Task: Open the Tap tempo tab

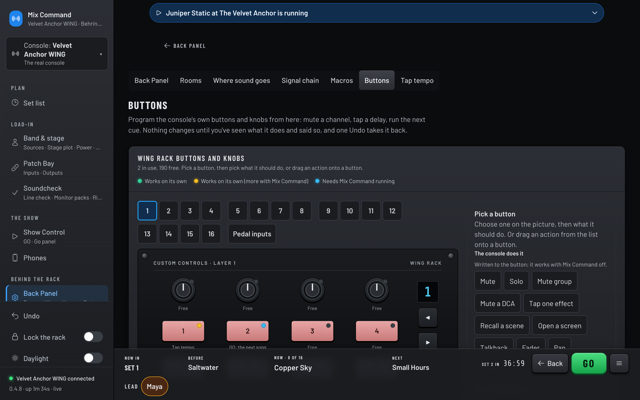Action: tap(417, 80)
